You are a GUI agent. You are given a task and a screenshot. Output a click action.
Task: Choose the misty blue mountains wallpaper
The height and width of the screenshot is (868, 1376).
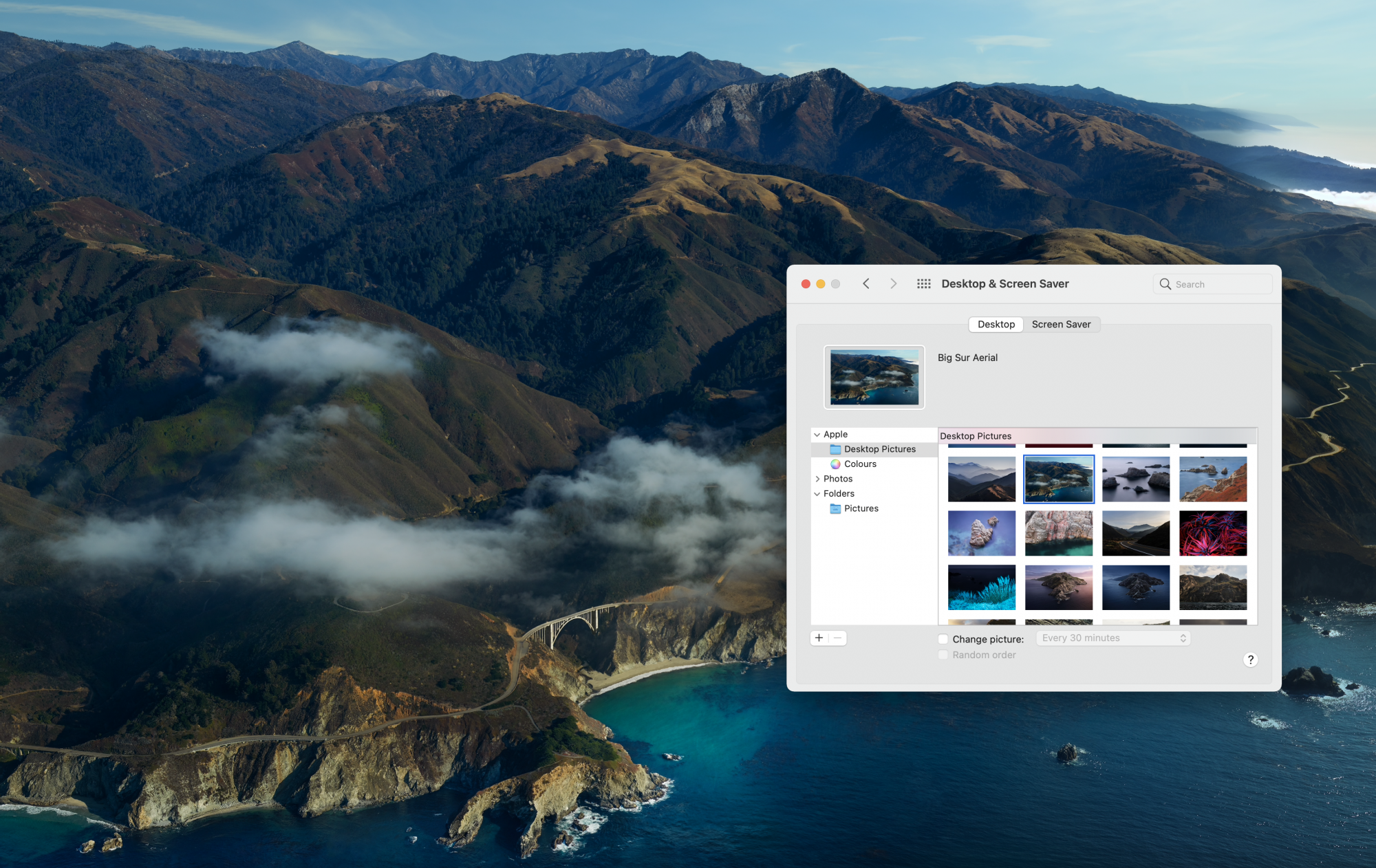(982, 479)
